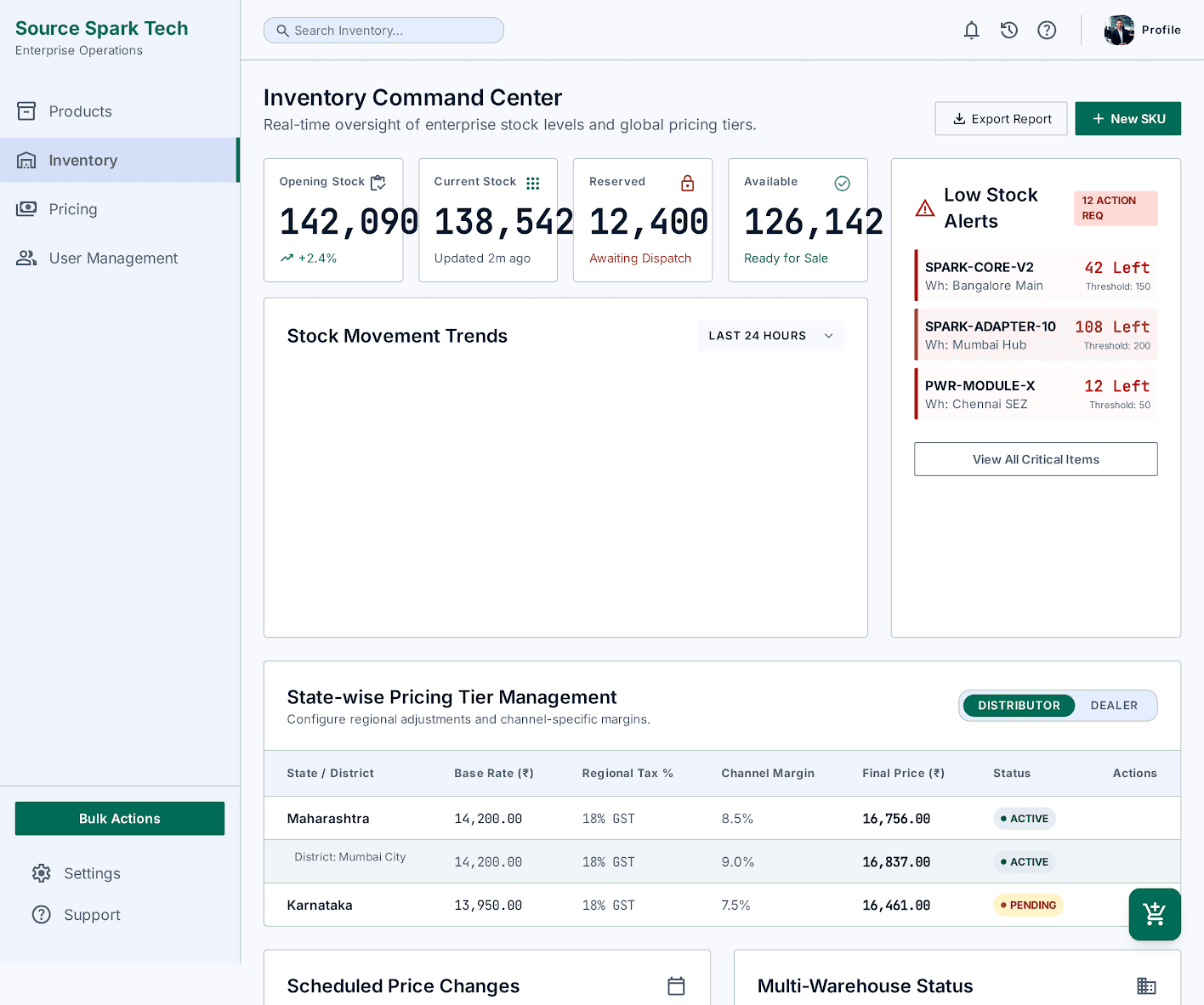Click channel margin 9.0%
1204x1005 pixels.
(738, 862)
